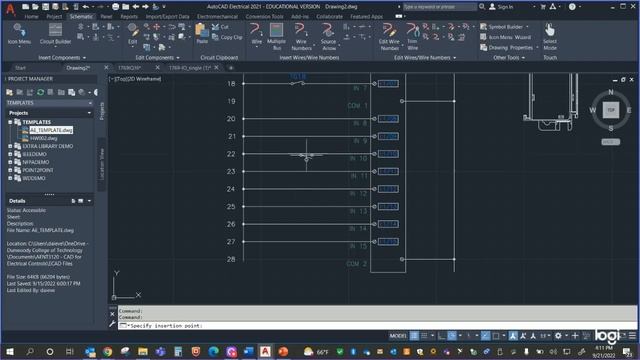This screenshot has height=360, width=640.
Task: Launch the Circuit Builder tool
Action: tap(55, 34)
